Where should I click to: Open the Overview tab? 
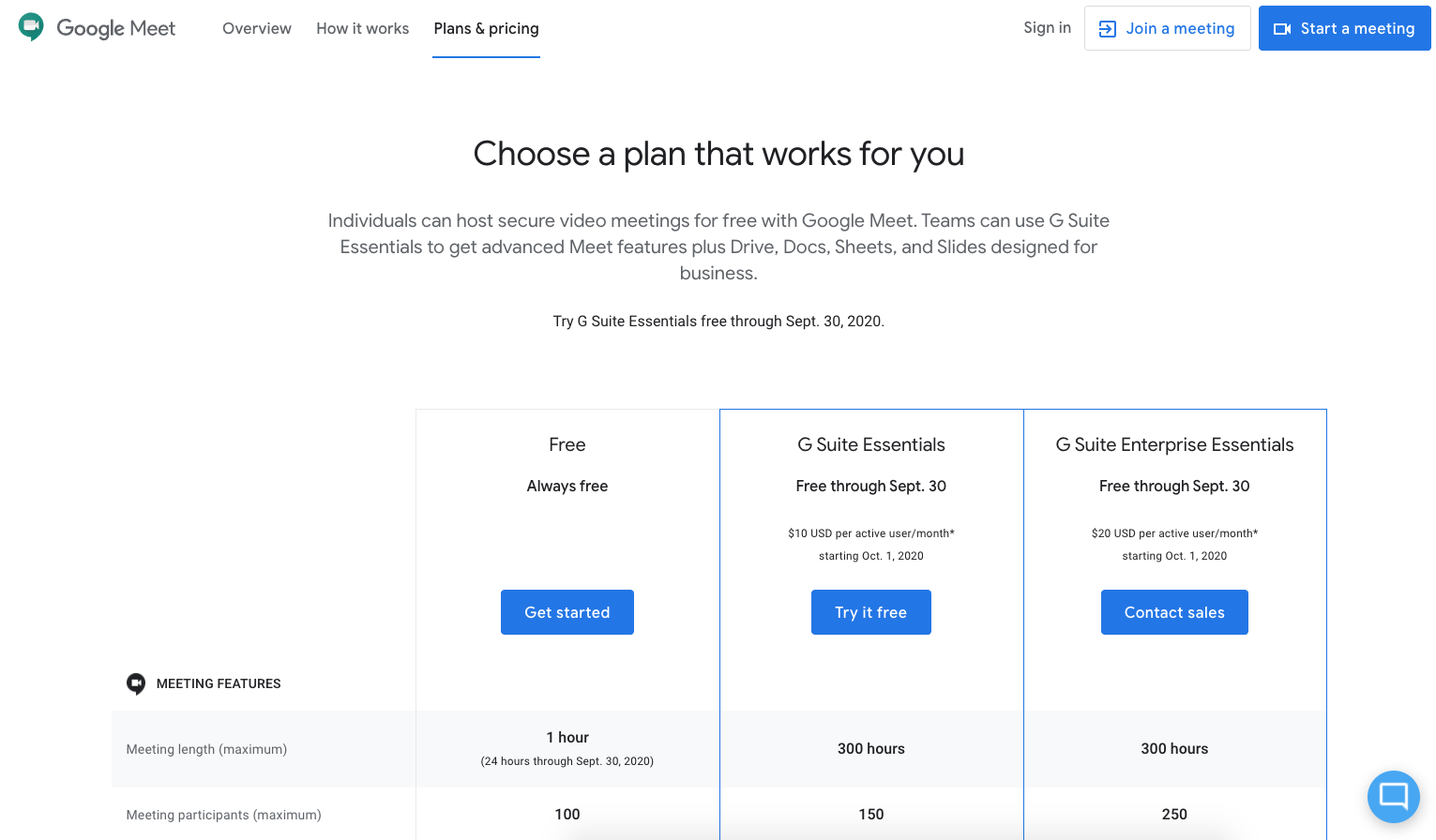pyautogui.click(x=257, y=28)
